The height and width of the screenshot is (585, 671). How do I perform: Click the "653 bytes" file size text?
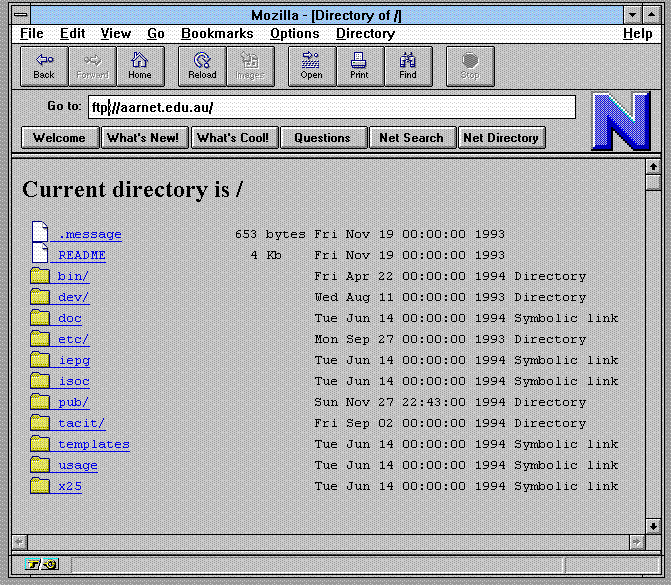coord(270,234)
